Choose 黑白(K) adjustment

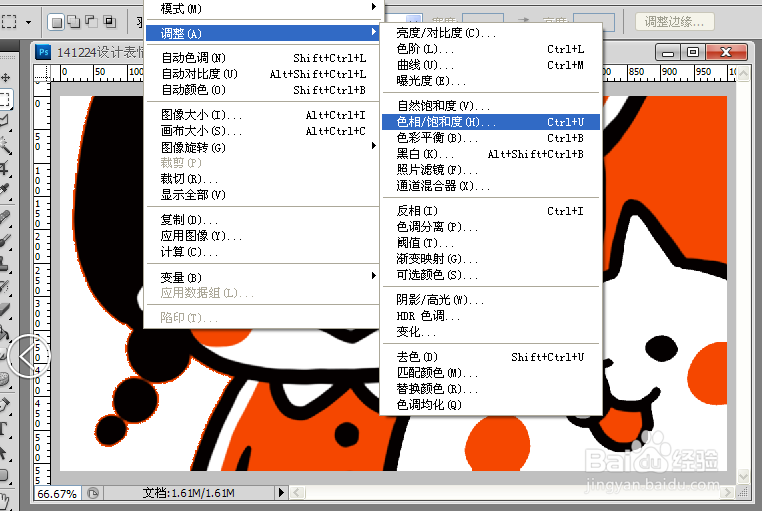coord(491,154)
